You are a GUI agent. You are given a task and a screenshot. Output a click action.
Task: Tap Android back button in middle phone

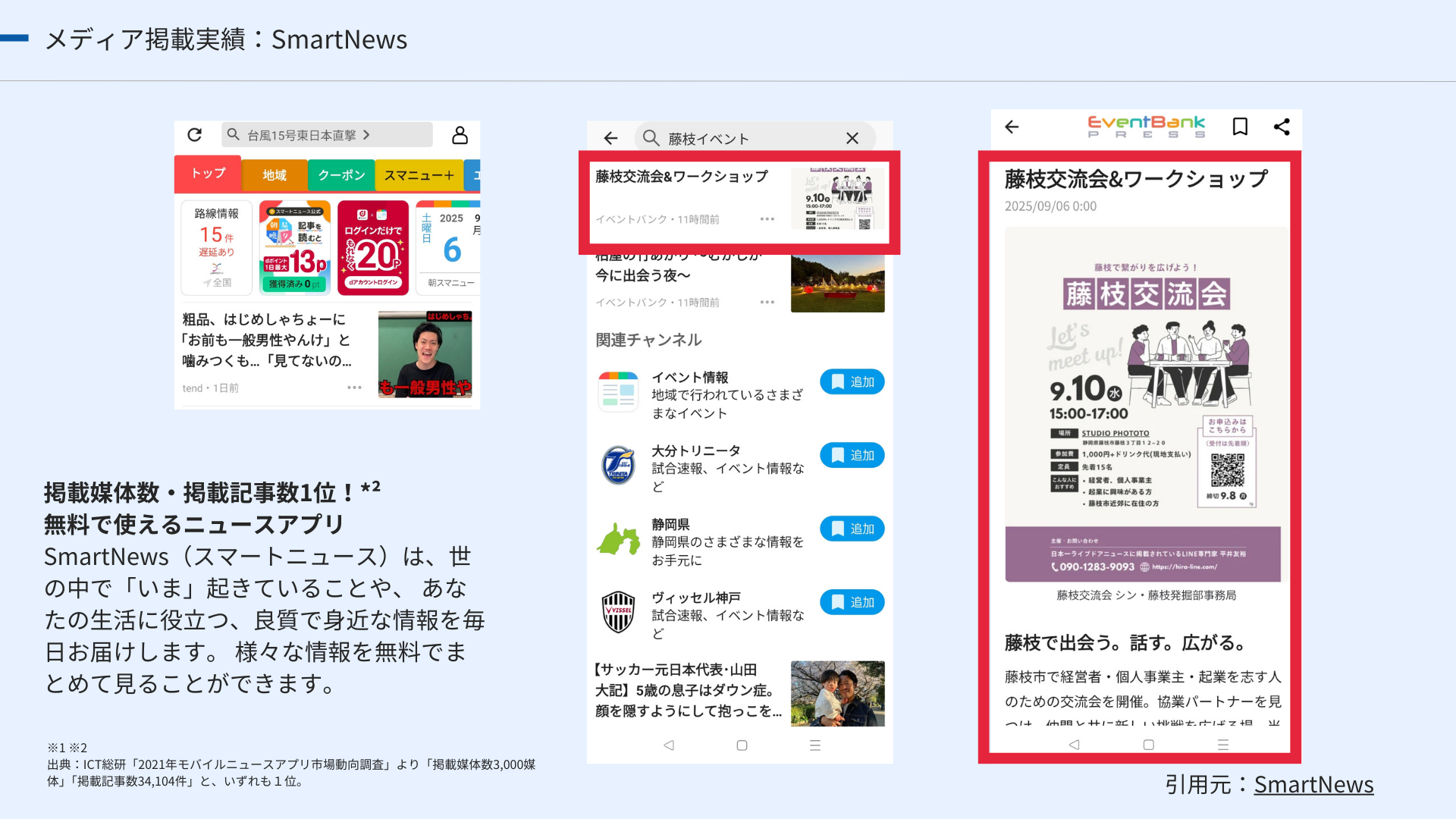click(669, 745)
